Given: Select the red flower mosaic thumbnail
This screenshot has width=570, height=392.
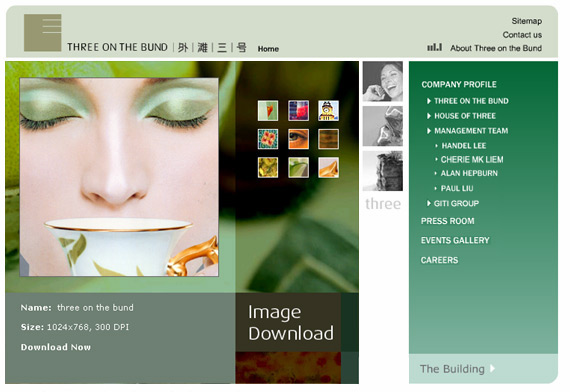Looking at the screenshot, I should click(268, 139).
